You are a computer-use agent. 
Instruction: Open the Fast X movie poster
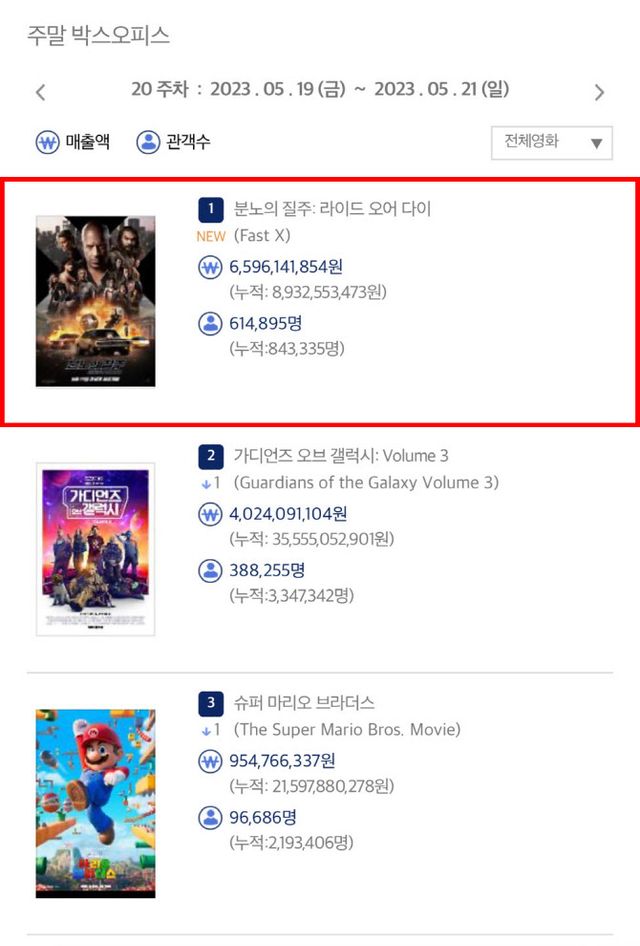95,301
